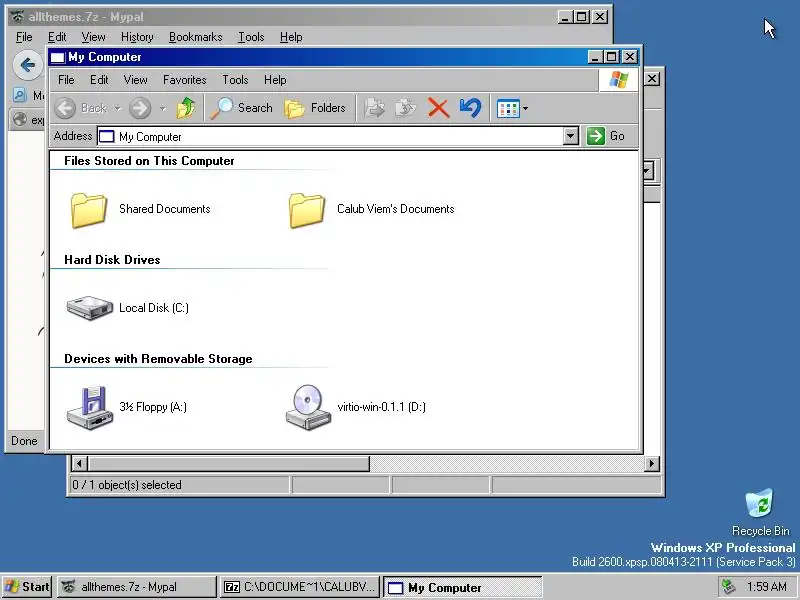The width and height of the screenshot is (800, 600).
Task: Open the File menu in Mypal
Action: click(x=24, y=37)
